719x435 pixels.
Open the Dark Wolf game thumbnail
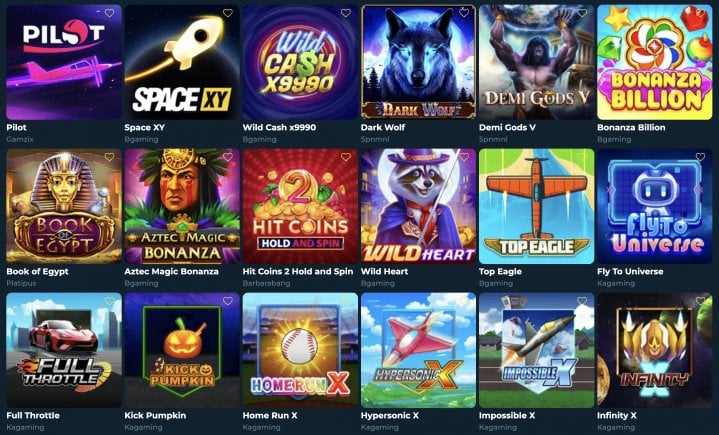418,62
